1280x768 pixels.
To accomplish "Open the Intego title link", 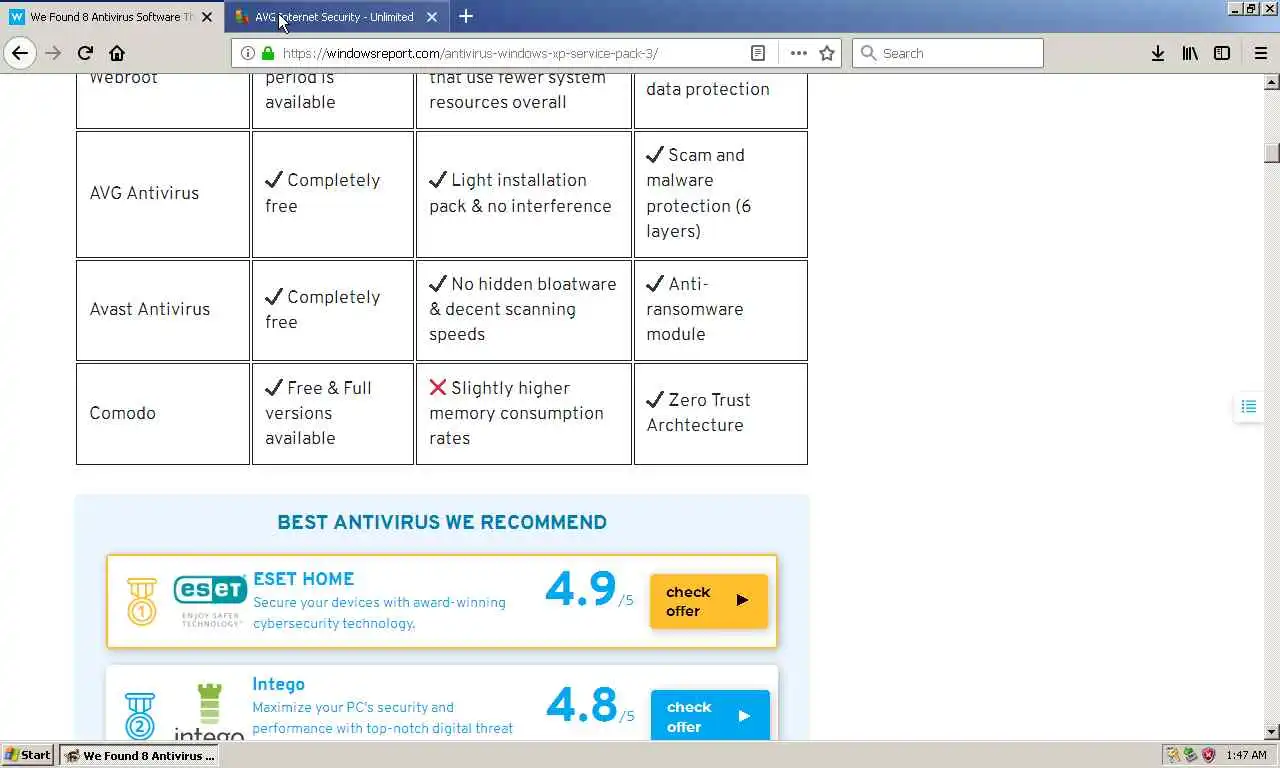I will pos(278,684).
